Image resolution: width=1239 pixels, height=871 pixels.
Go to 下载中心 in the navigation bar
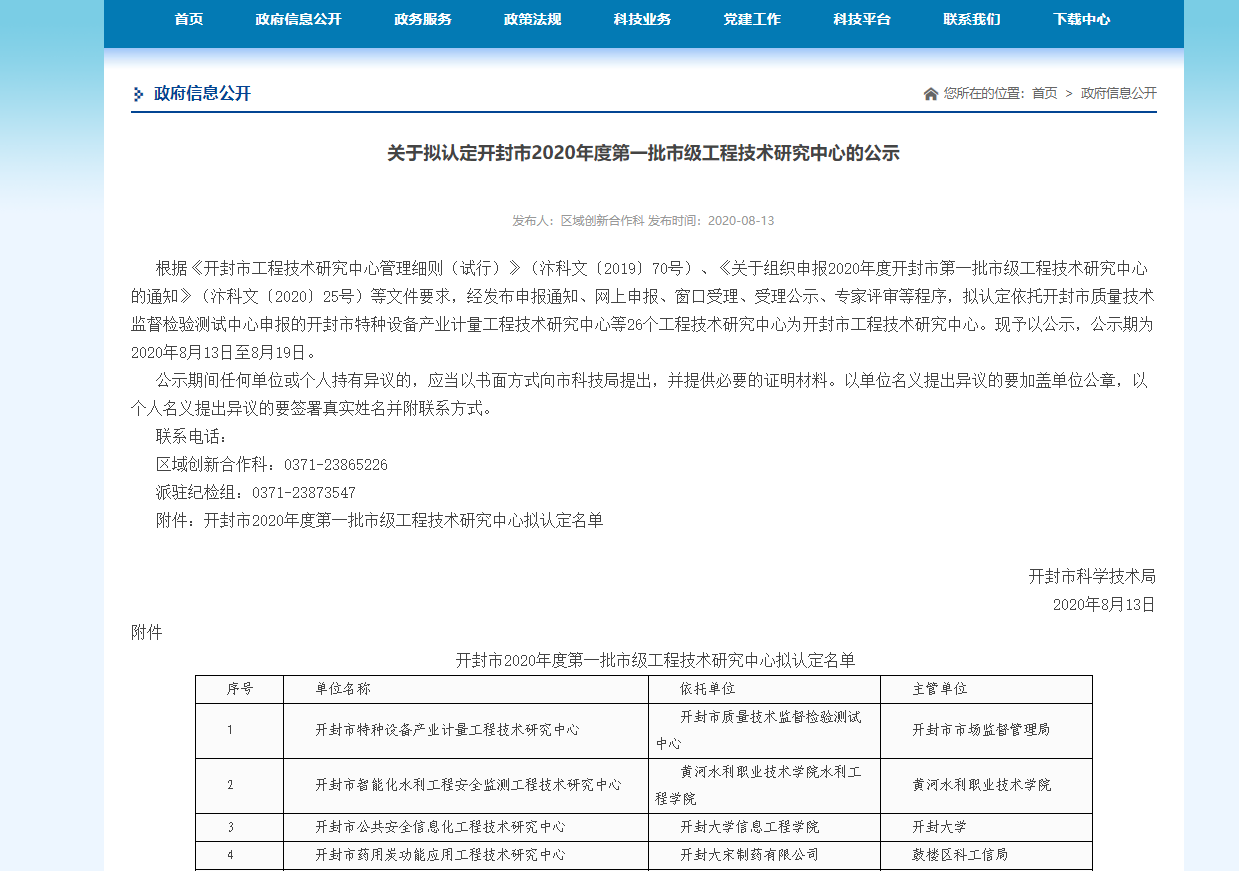click(x=1081, y=19)
